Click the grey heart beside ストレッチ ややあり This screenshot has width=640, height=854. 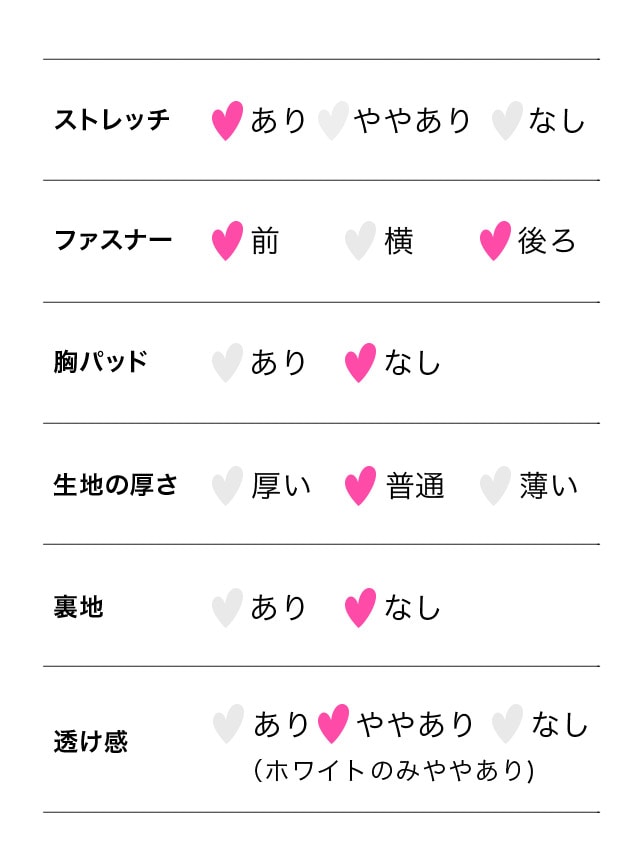[333, 120]
